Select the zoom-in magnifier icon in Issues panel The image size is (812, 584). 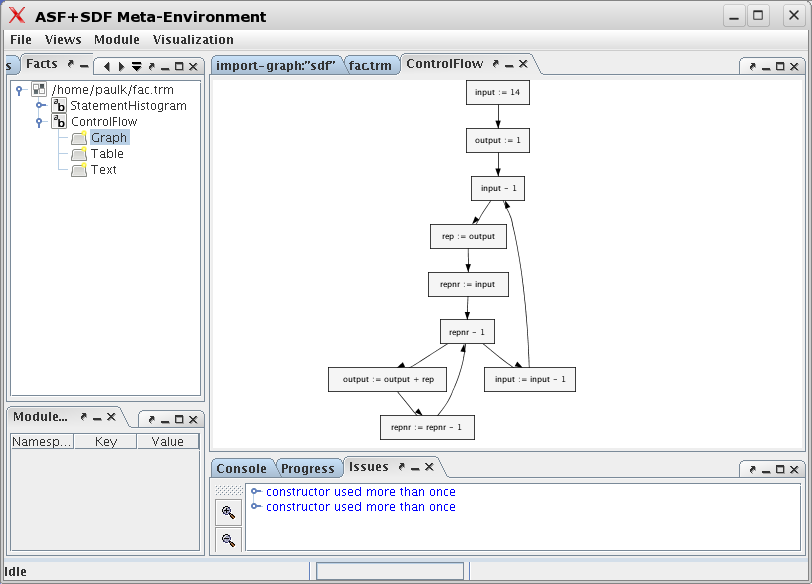pos(228,511)
